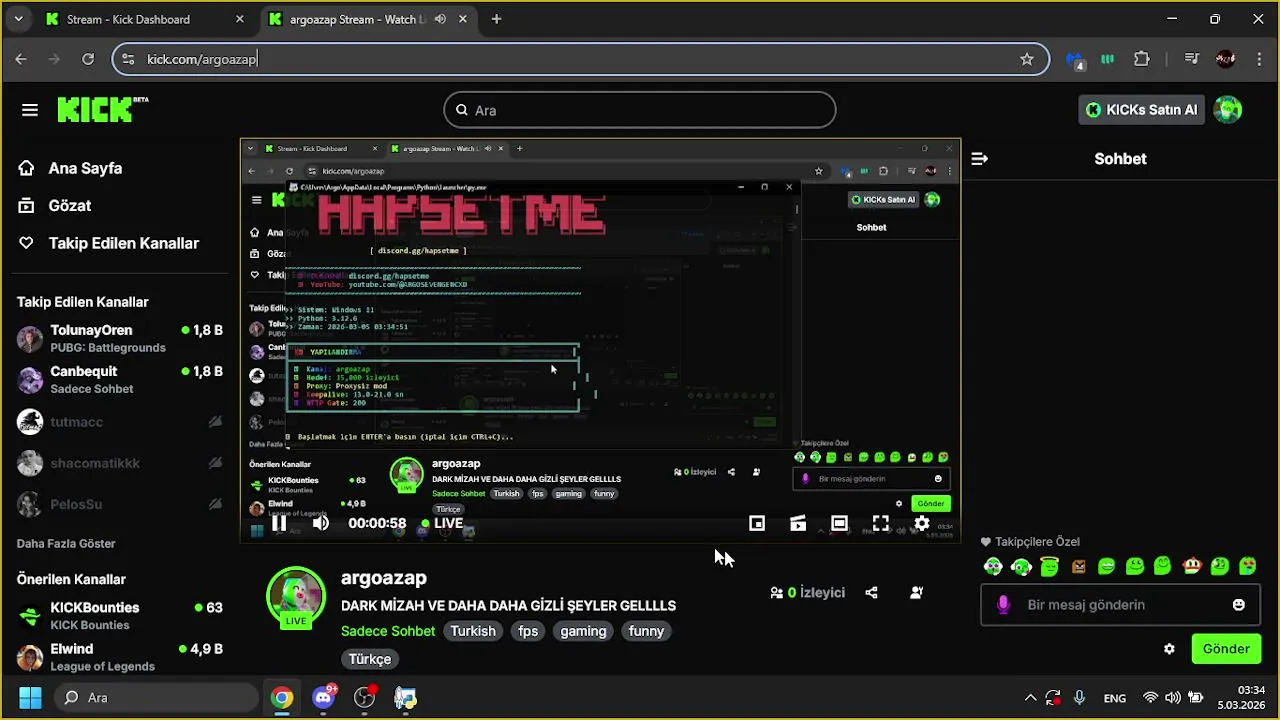The width and height of the screenshot is (1280, 720).
Task: Click the search field labeled Ara
Action: [640, 110]
